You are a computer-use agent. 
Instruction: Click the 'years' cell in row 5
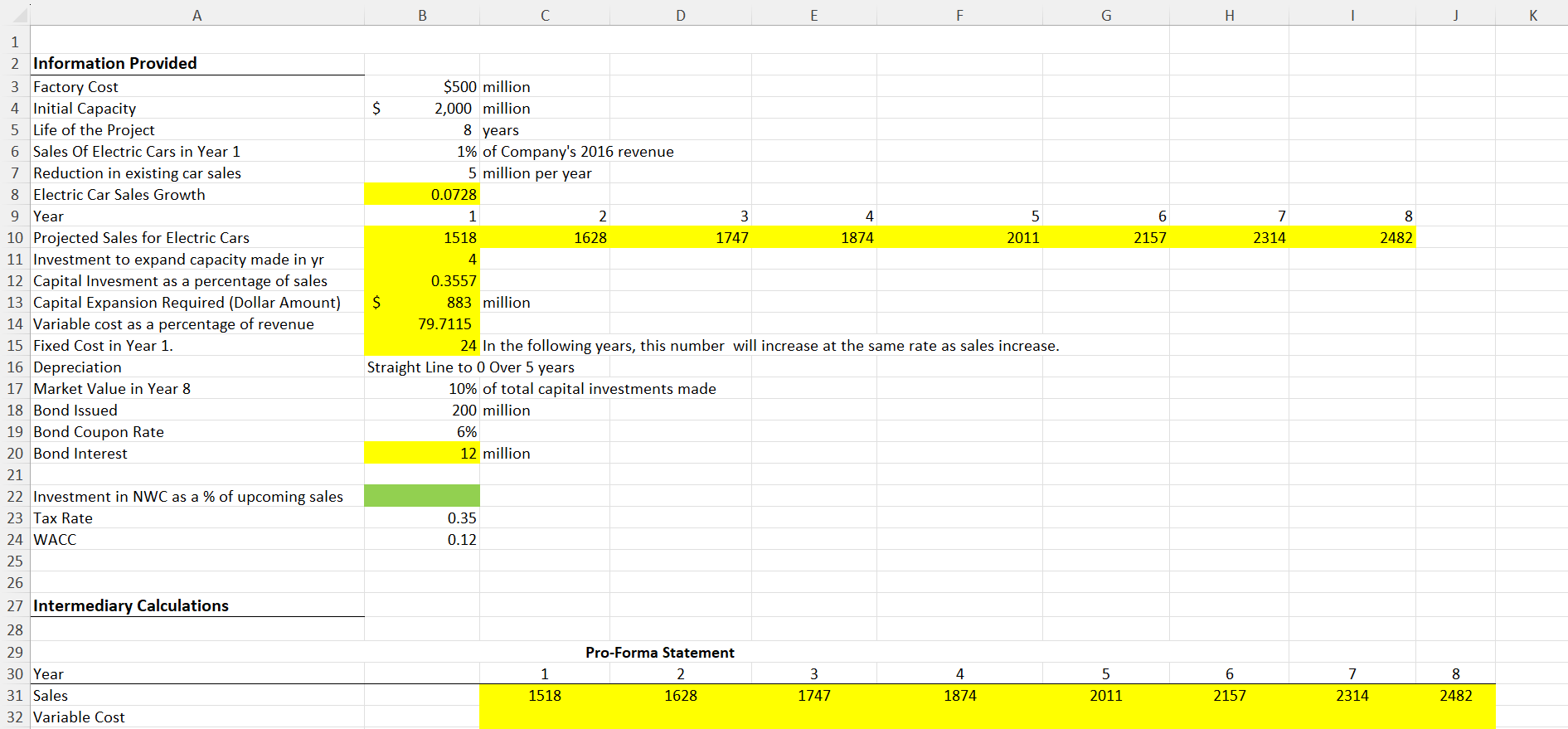pos(545,129)
